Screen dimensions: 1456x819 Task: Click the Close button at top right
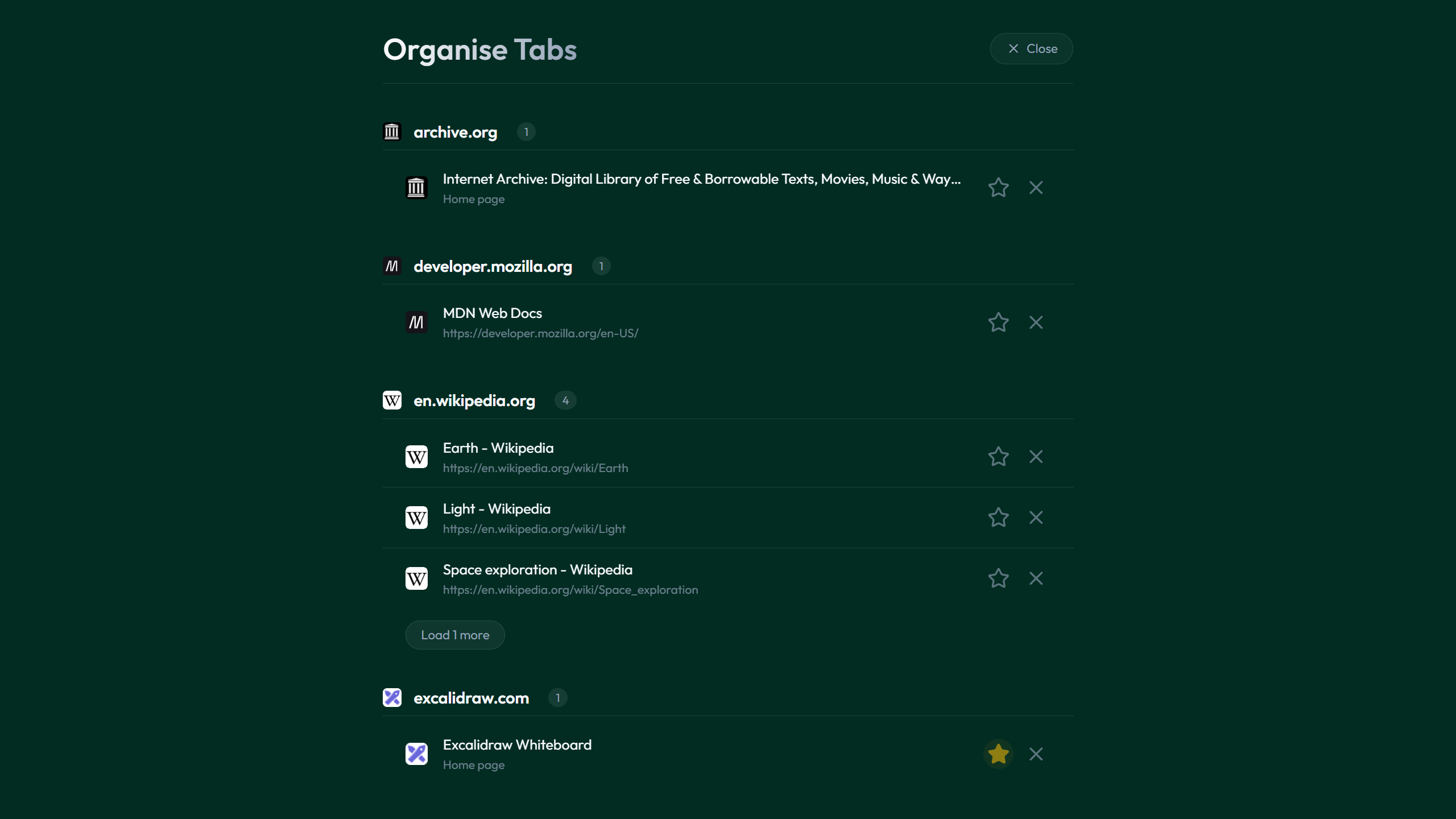[1031, 48]
